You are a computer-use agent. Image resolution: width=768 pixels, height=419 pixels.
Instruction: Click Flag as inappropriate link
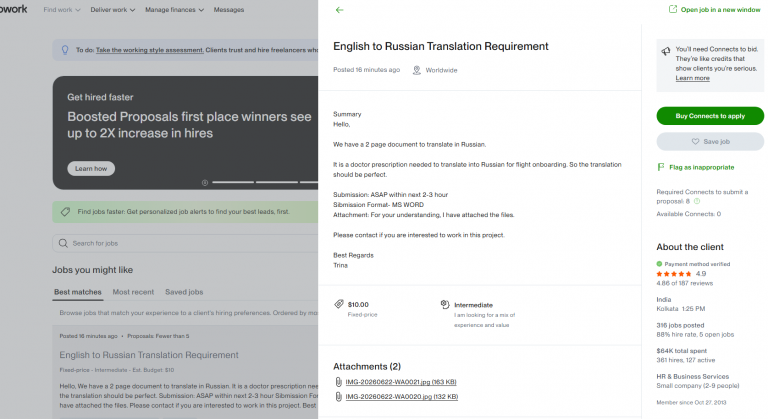702,167
